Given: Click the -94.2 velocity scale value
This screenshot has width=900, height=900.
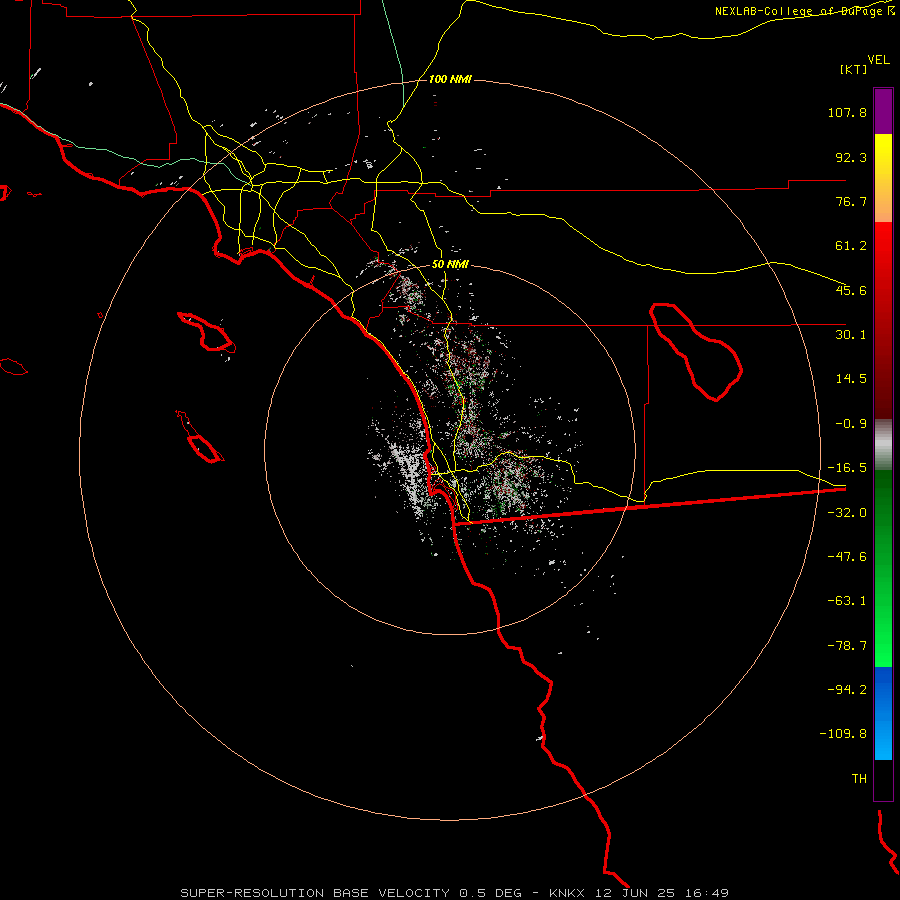Looking at the screenshot, I should pyautogui.click(x=847, y=689).
